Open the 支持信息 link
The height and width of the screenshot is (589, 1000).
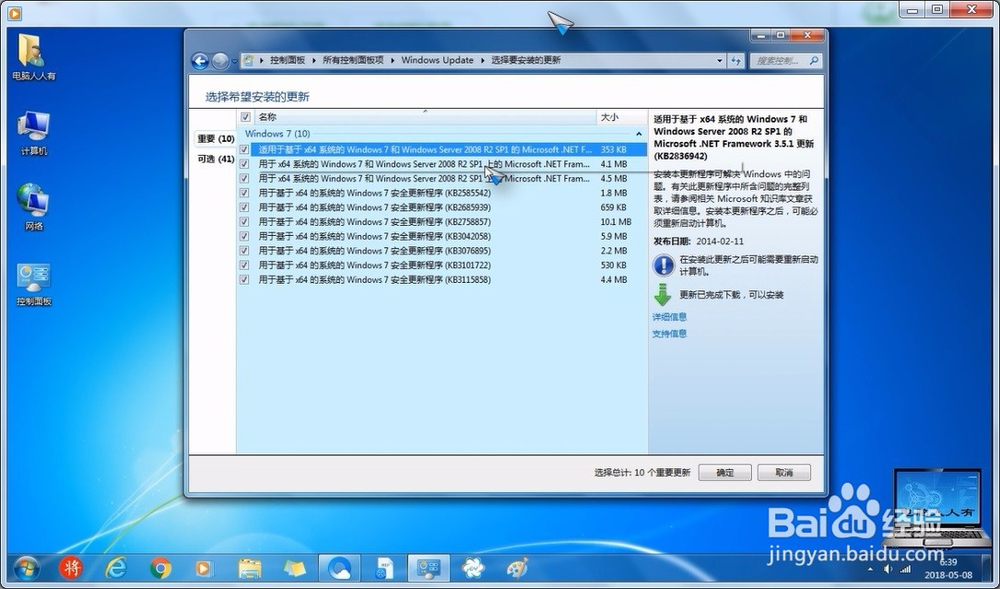click(x=669, y=333)
